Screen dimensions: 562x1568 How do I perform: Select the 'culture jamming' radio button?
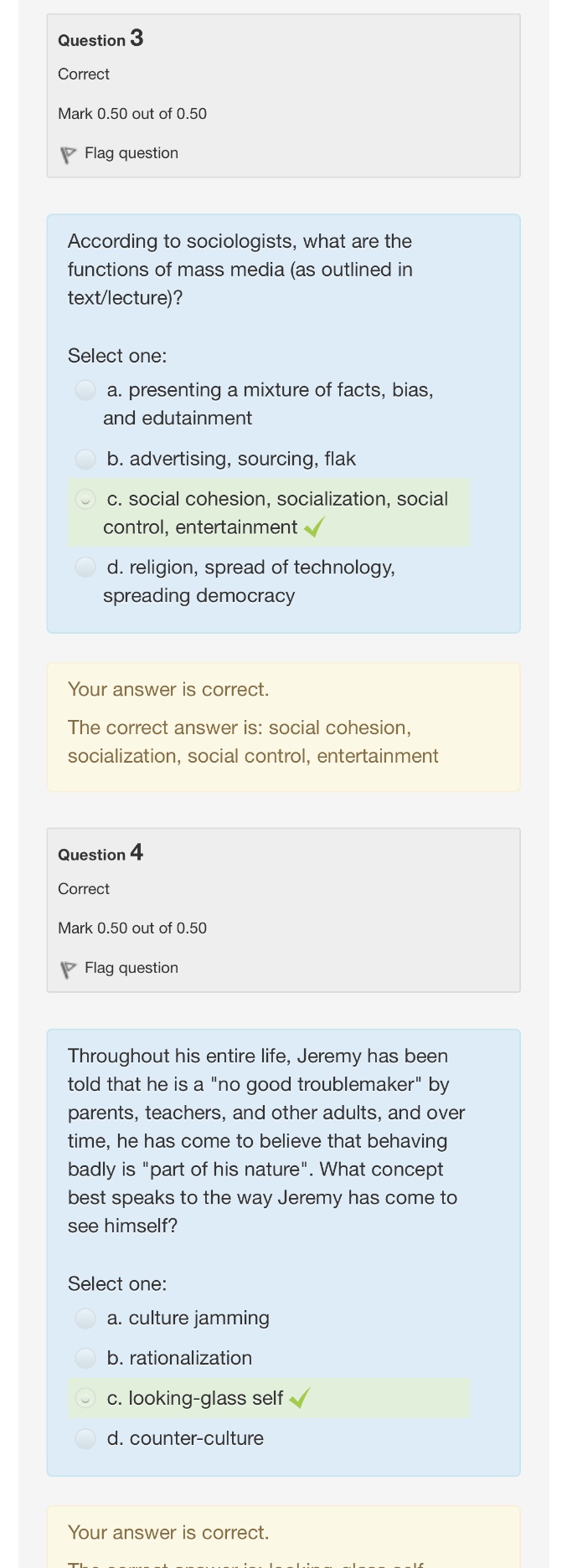85,1319
